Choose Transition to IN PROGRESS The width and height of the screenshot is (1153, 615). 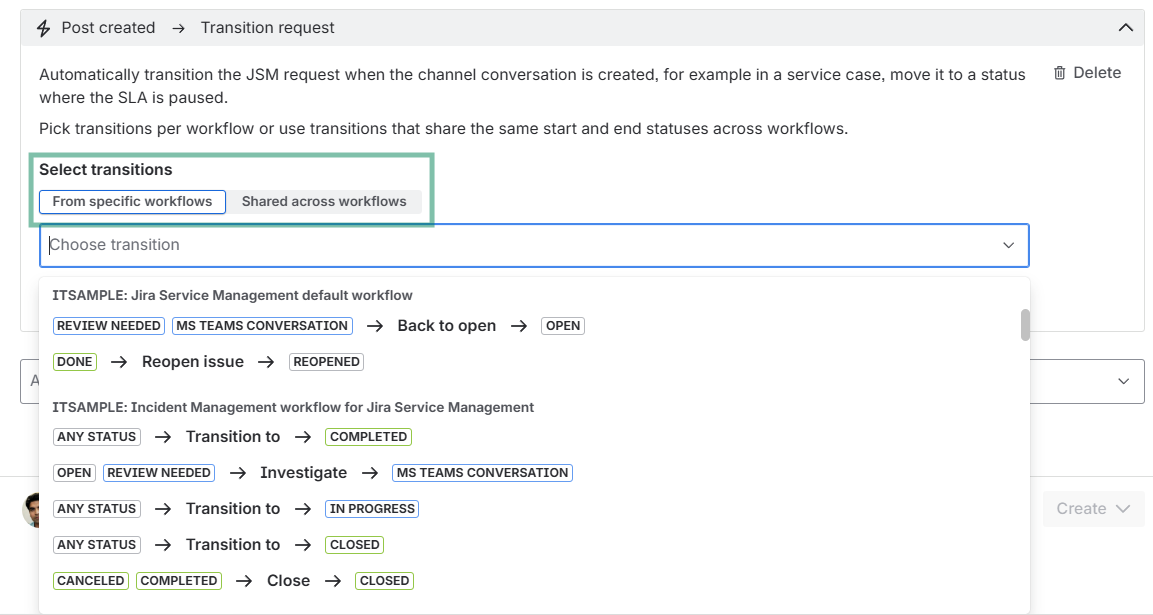coord(235,509)
